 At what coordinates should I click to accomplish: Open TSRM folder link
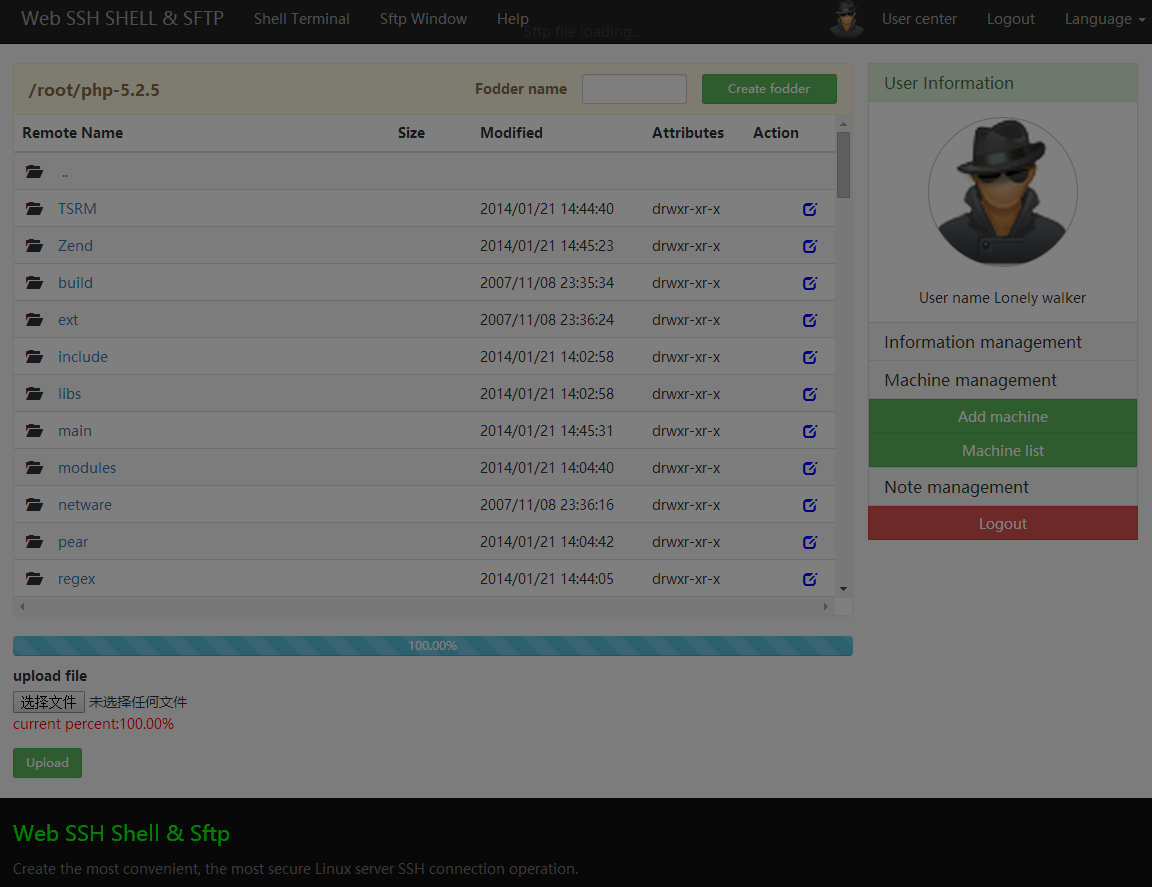(77, 209)
